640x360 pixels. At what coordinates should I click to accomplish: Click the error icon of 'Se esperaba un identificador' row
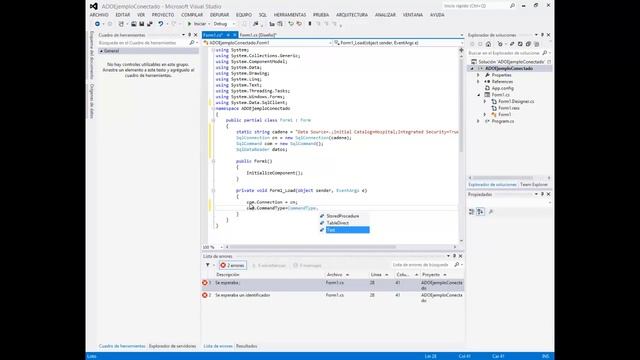(205, 295)
